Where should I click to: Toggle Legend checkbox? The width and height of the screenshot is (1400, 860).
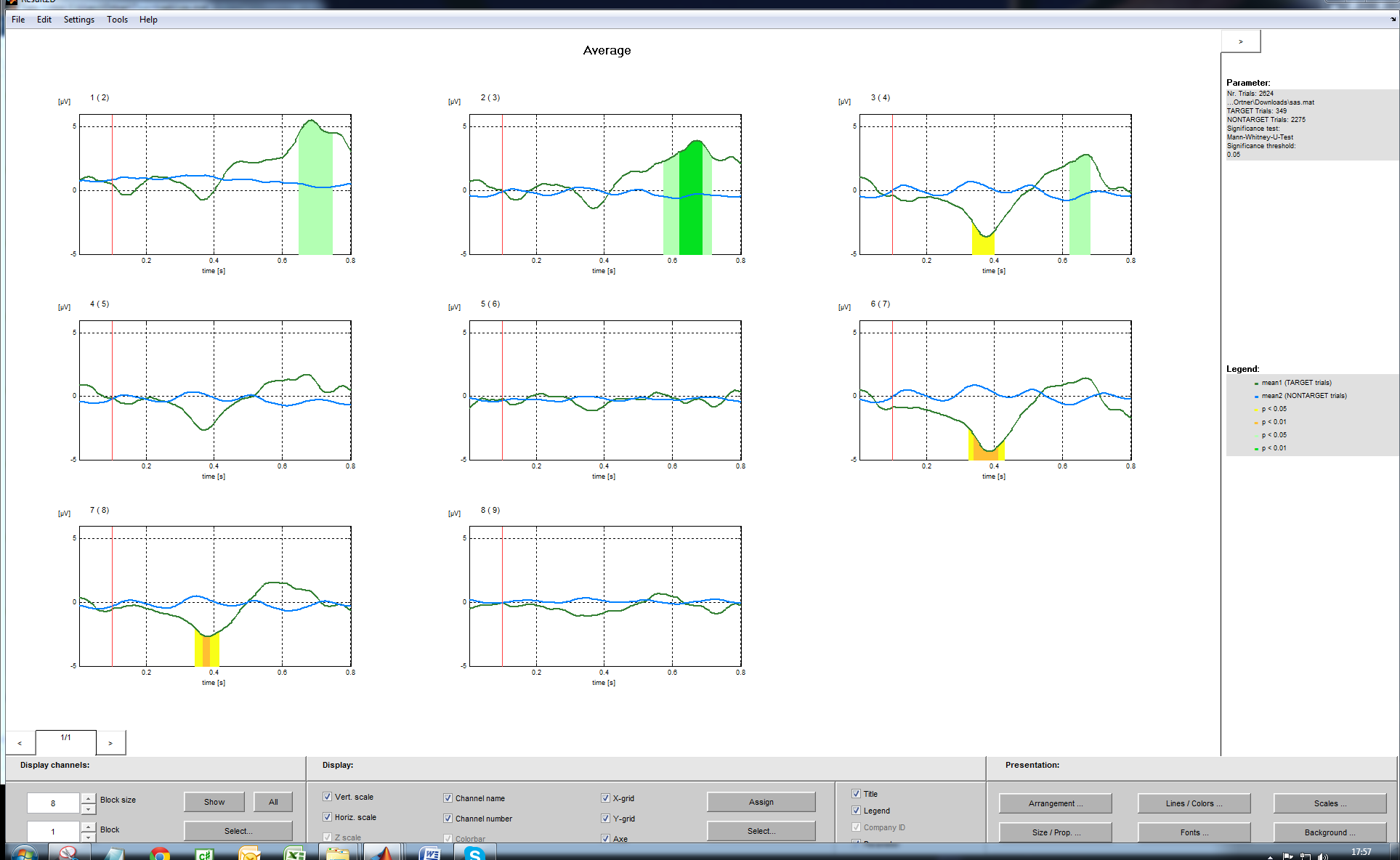coord(856,811)
